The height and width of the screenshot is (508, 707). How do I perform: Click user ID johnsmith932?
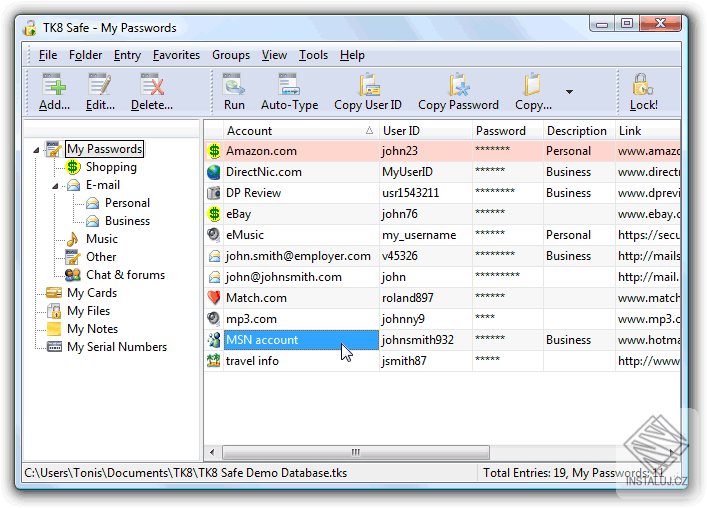tap(418, 340)
